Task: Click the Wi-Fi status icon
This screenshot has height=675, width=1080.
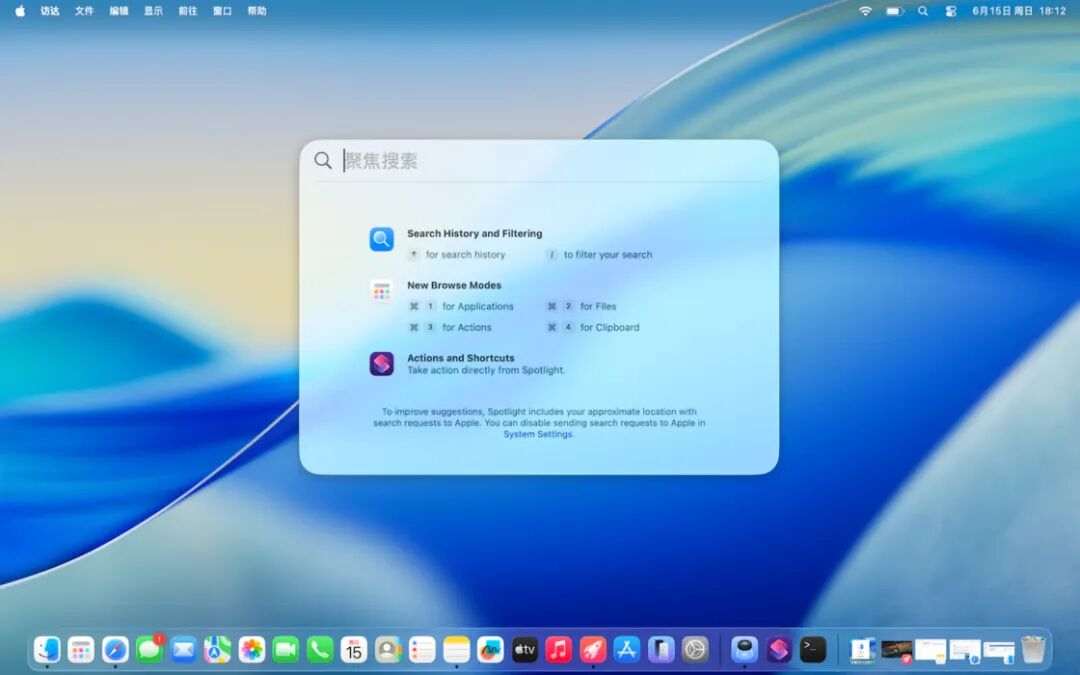Action: [865, 11]
